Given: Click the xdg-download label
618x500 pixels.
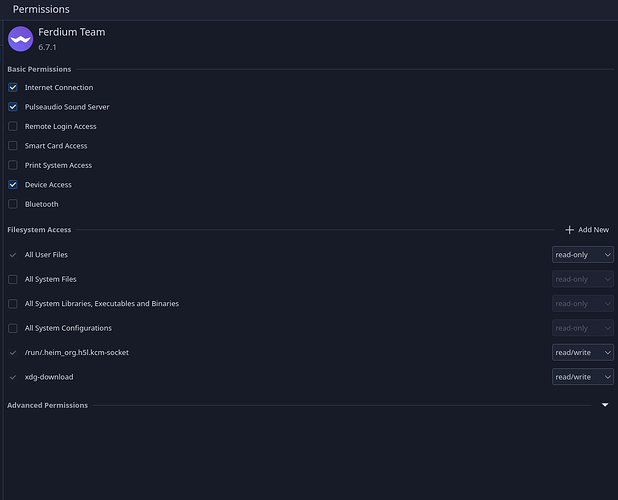Looking at the screenshot, I should [x=49, y=377].
